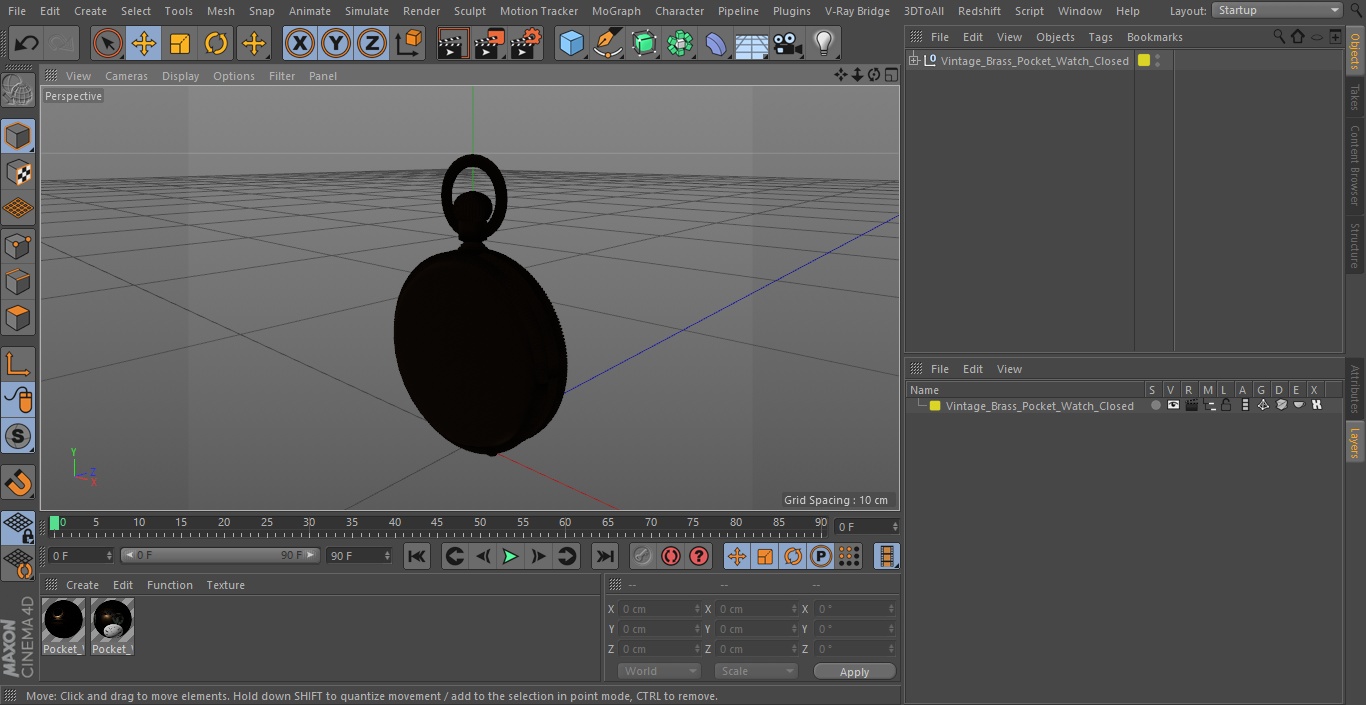Screen dimensions: 1366x705
Task: Add a Cube primitive object
Action: coord(571,43)
